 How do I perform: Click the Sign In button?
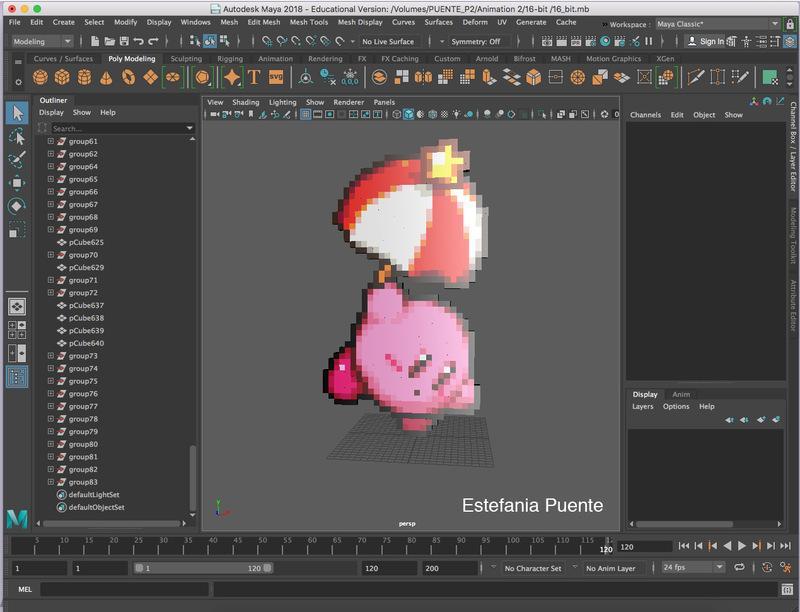tap(705, 41)
